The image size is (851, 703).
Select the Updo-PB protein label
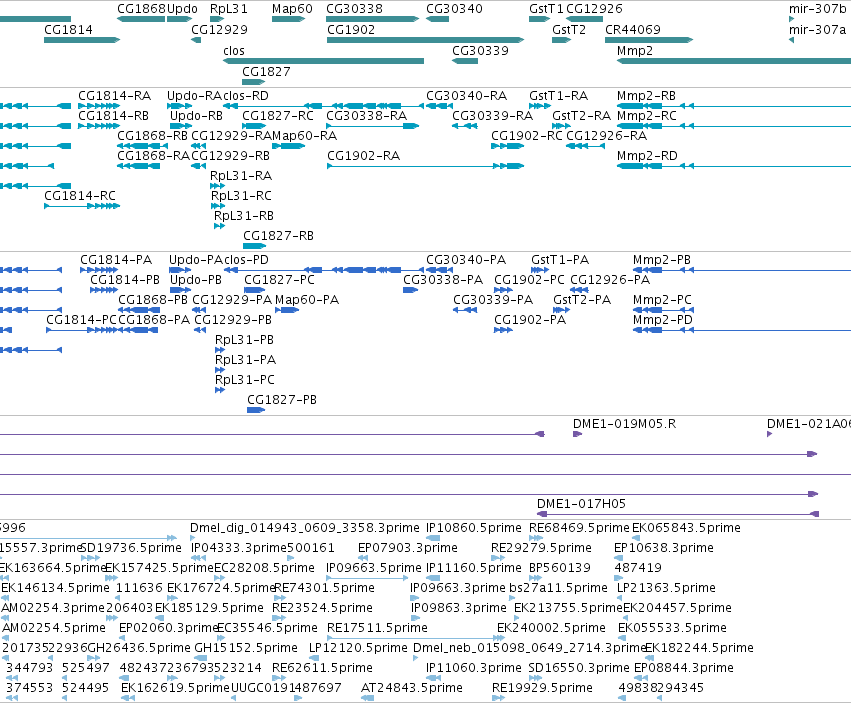coord(196,280)
